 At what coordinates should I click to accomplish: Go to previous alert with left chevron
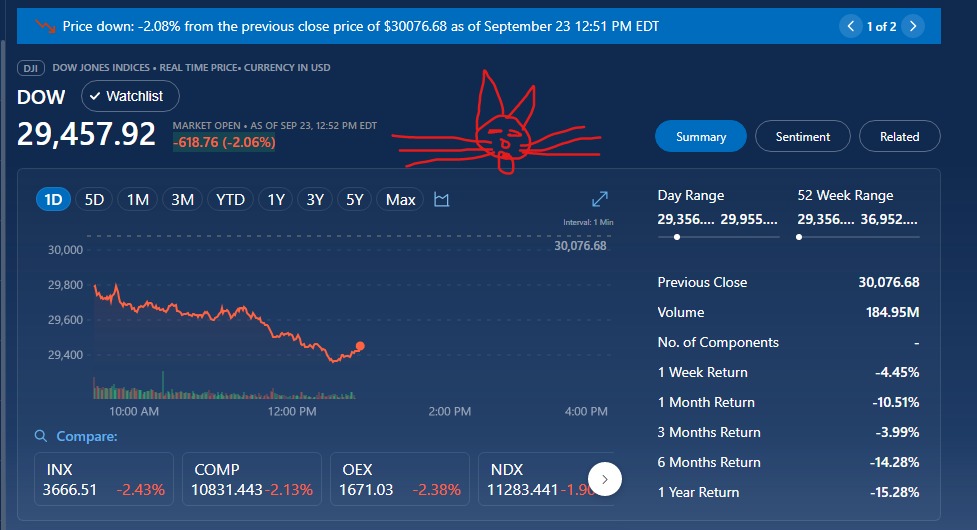[x=851, y=27]
